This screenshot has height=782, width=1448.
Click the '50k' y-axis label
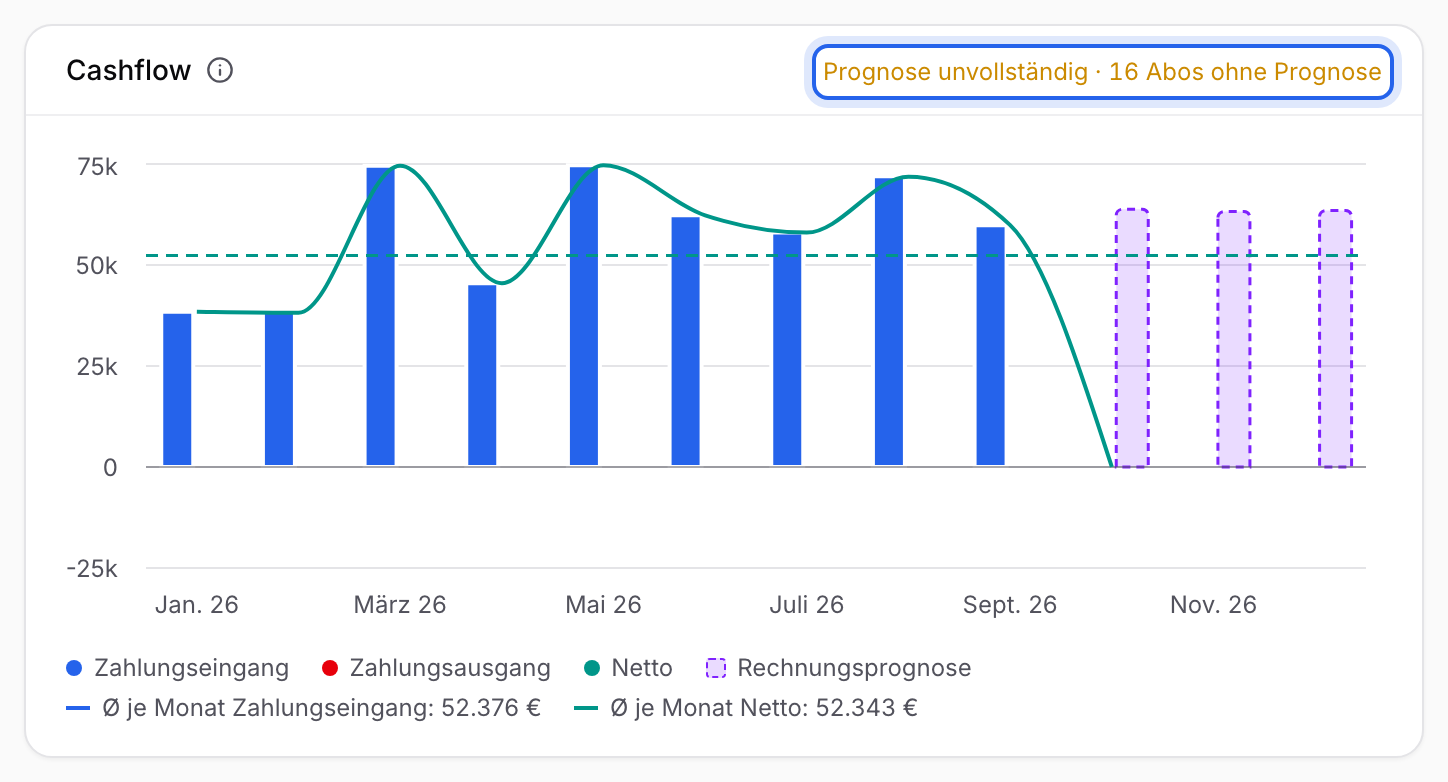point(98,267)
